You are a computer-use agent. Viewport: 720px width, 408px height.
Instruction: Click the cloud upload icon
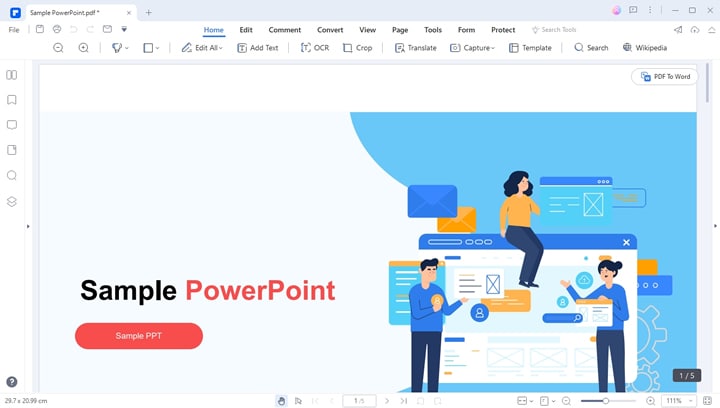pyautogui.click(x=695, y=30)
